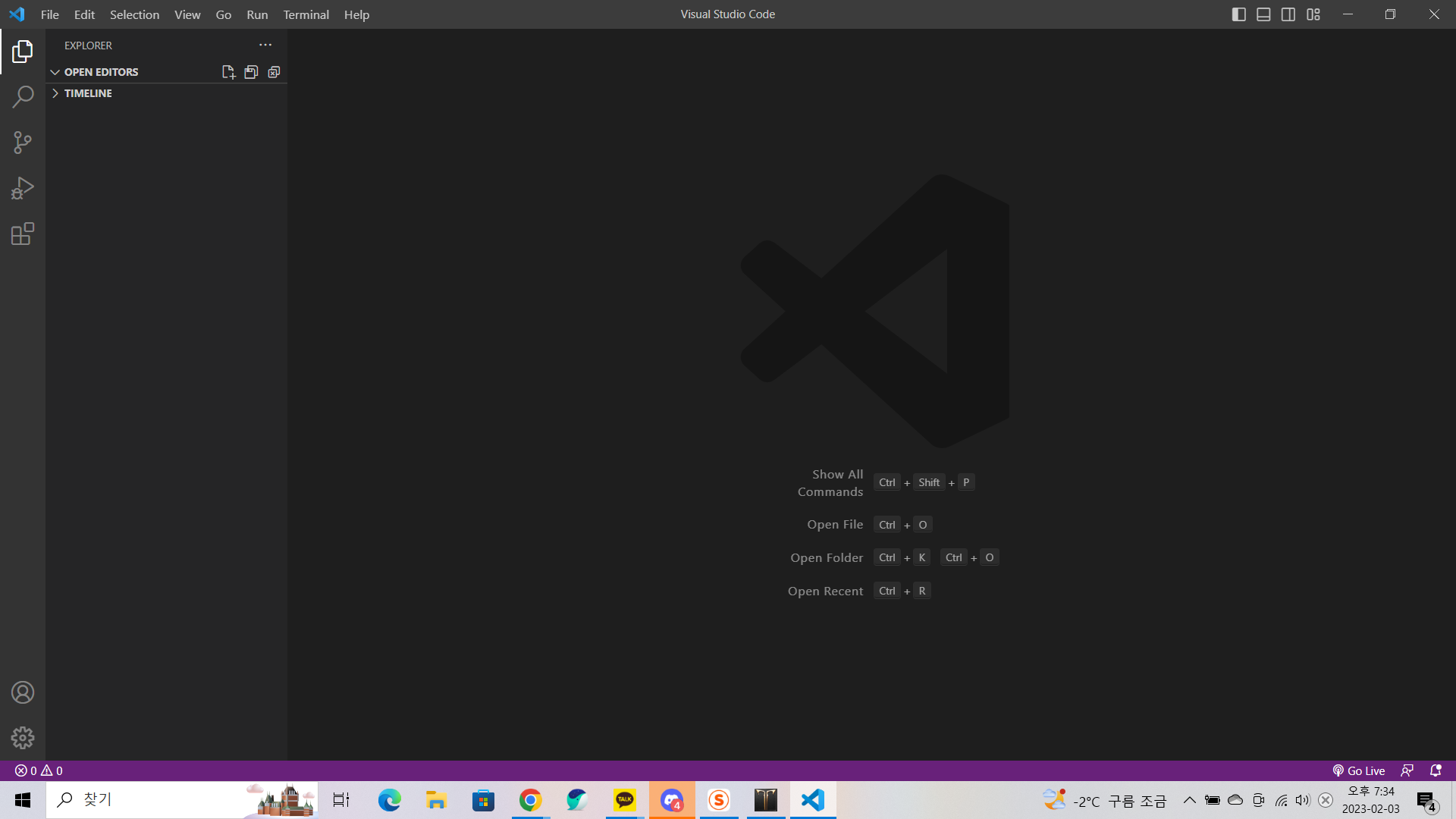Click the VS Code logo in title bar
The height and width of the screenshot is (819, 1456).
click(x=17, y=14)
